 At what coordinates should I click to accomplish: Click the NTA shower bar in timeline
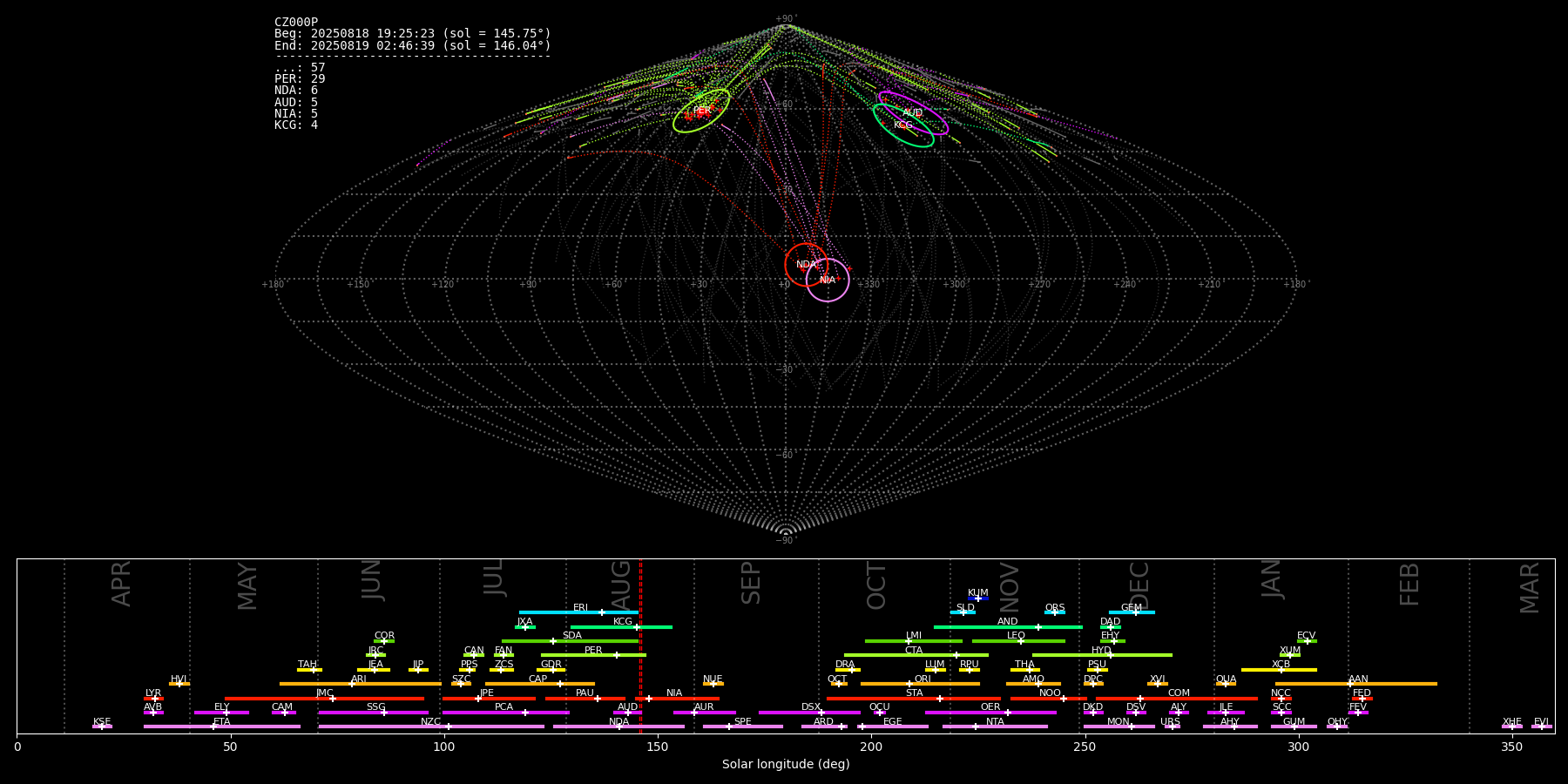pyautogui.click(x=995, y=727)
